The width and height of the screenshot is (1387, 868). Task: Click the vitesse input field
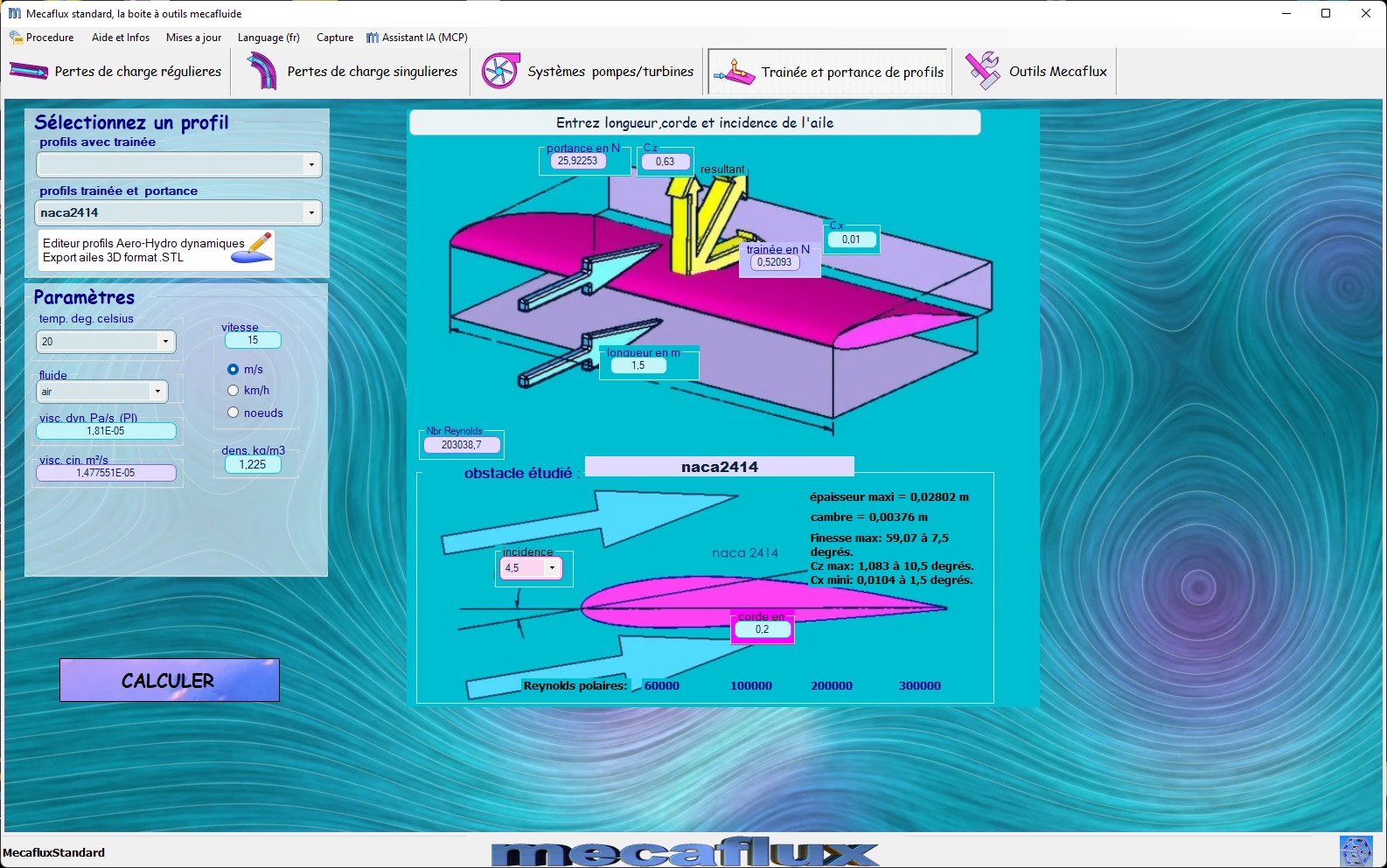[253, 340]
